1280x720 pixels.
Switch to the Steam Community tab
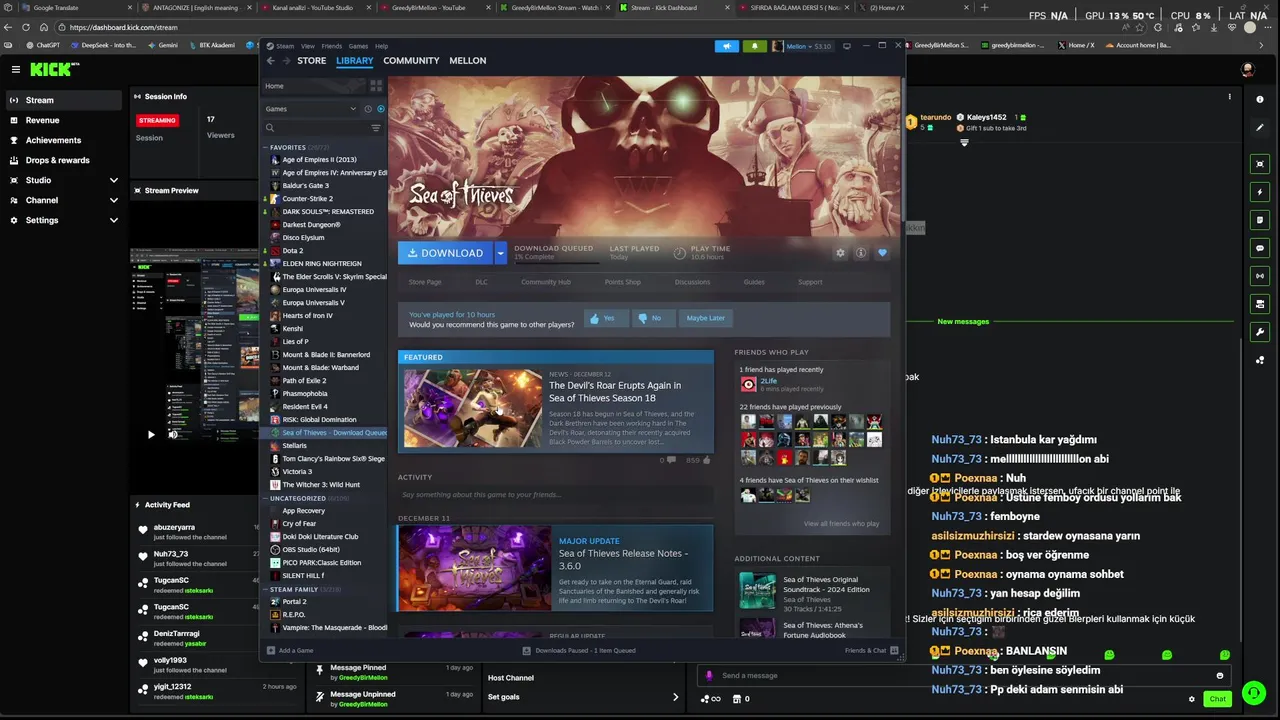coord(411,61)
